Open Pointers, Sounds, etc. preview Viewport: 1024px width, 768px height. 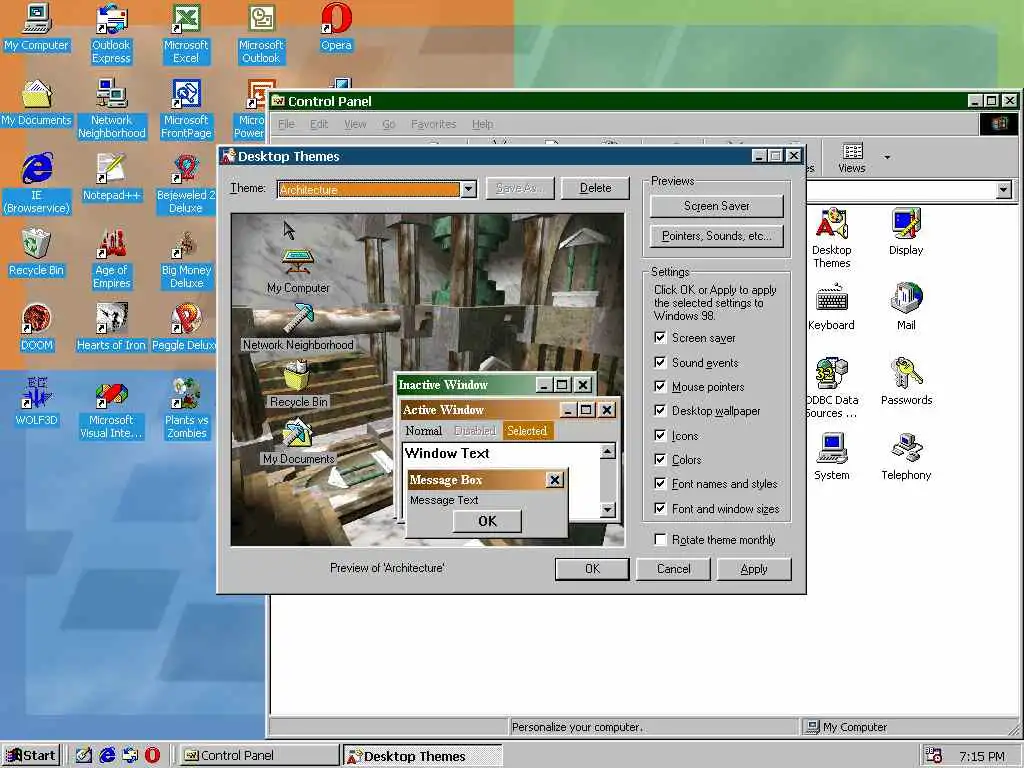point(716,236)
